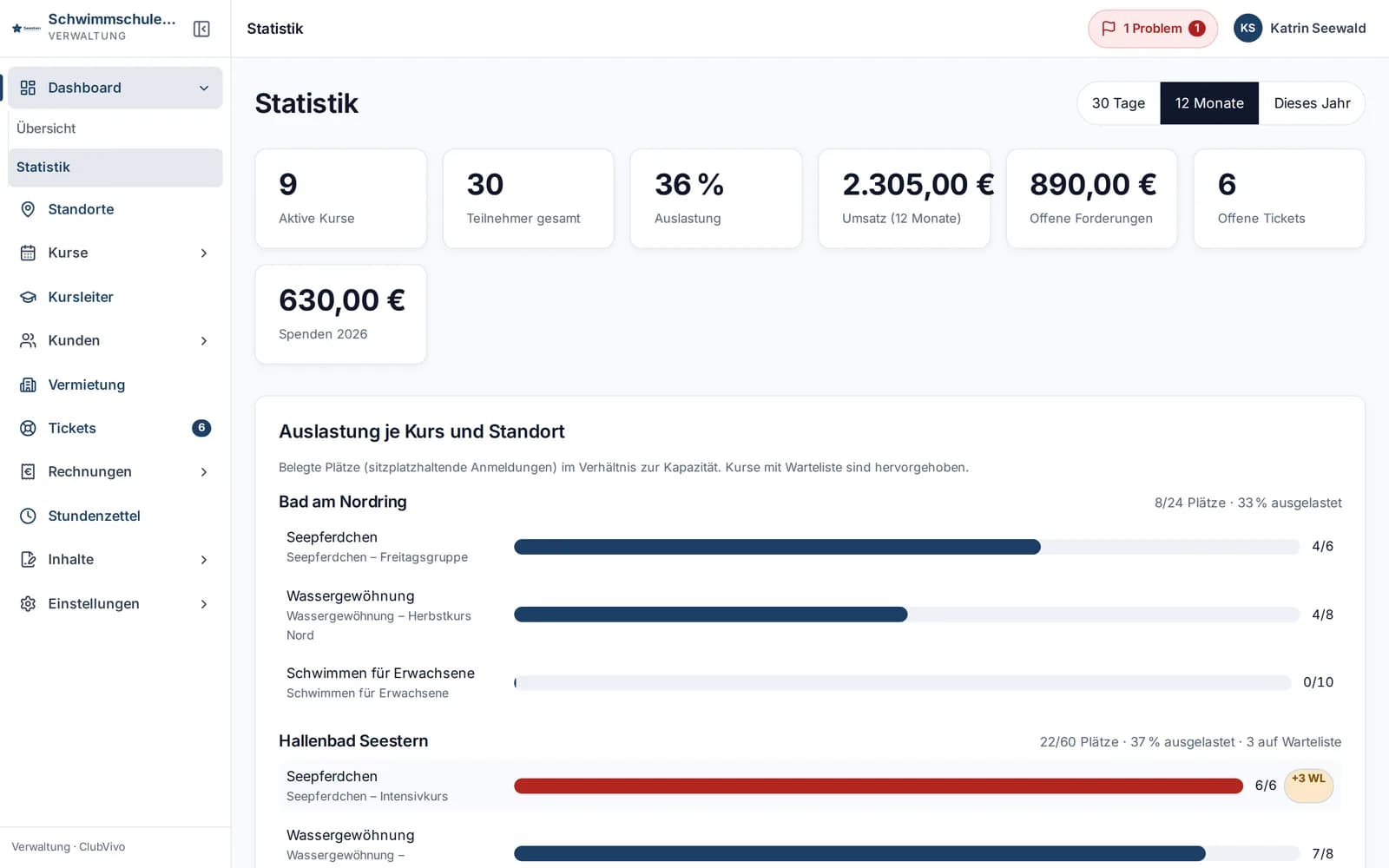Click the Kunden people icon
The height and width of the screenshot is (868, 1389).
28,340
